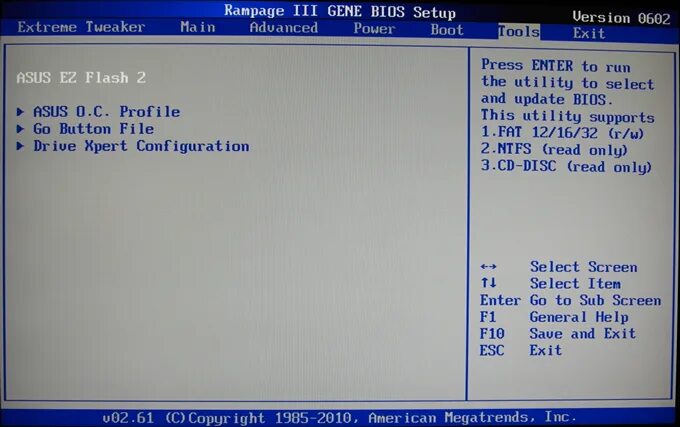This screenshot has height=427, width=680.
Task: Click the 'Select Item' key hint
Action: click(x=575, y=284)
